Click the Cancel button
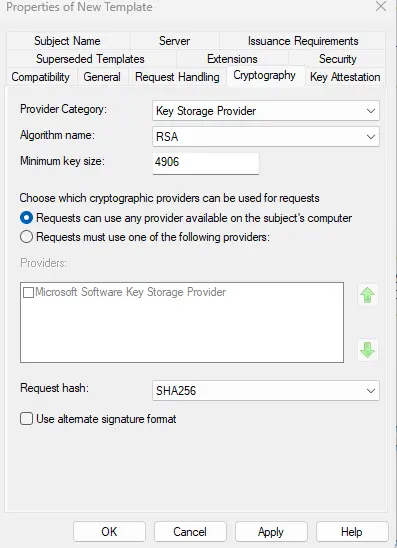The image size is (397, 548). pos(190,532)
